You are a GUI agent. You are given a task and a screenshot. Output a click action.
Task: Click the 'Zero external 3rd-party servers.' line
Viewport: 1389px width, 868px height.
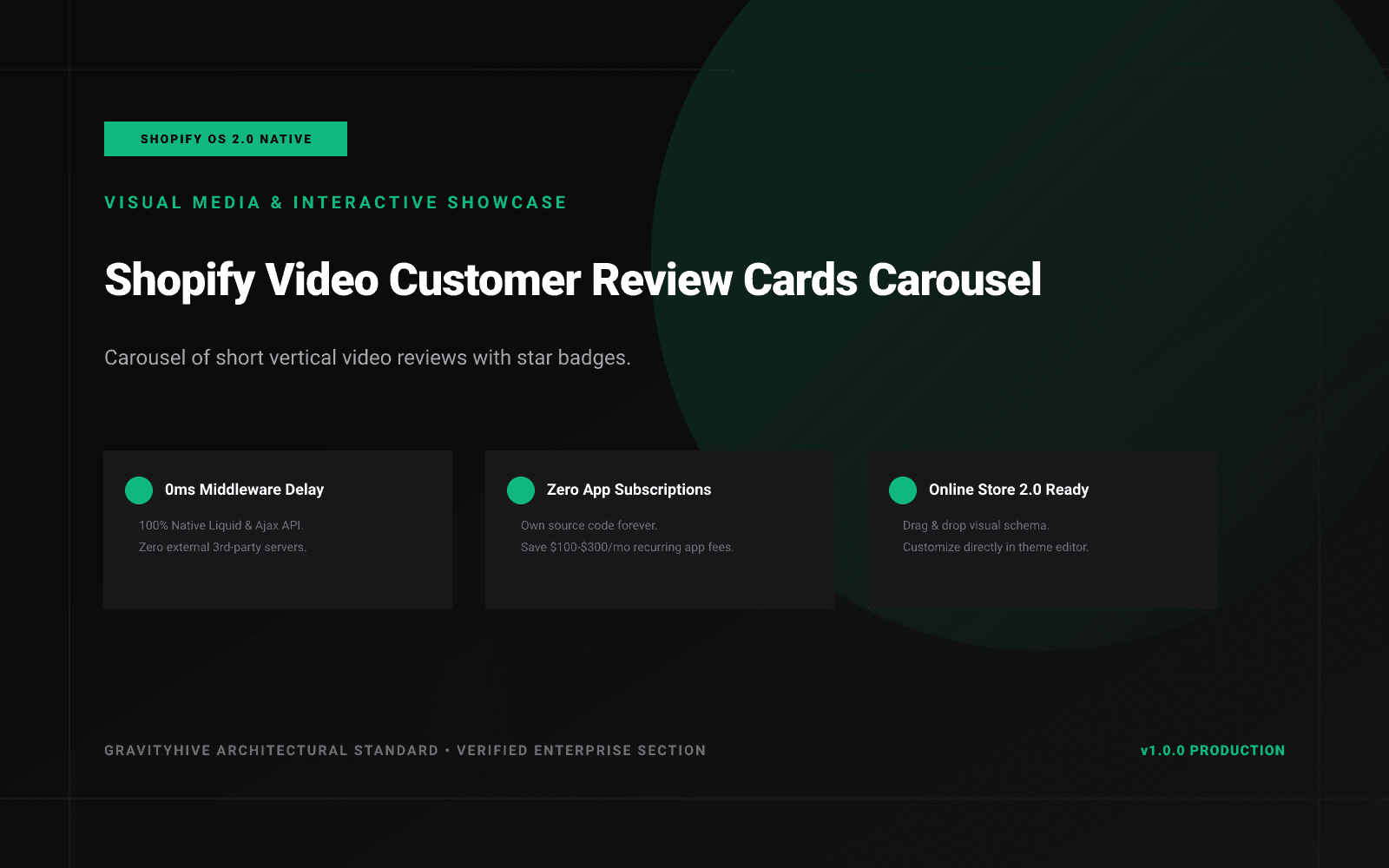tap(222, 547)
